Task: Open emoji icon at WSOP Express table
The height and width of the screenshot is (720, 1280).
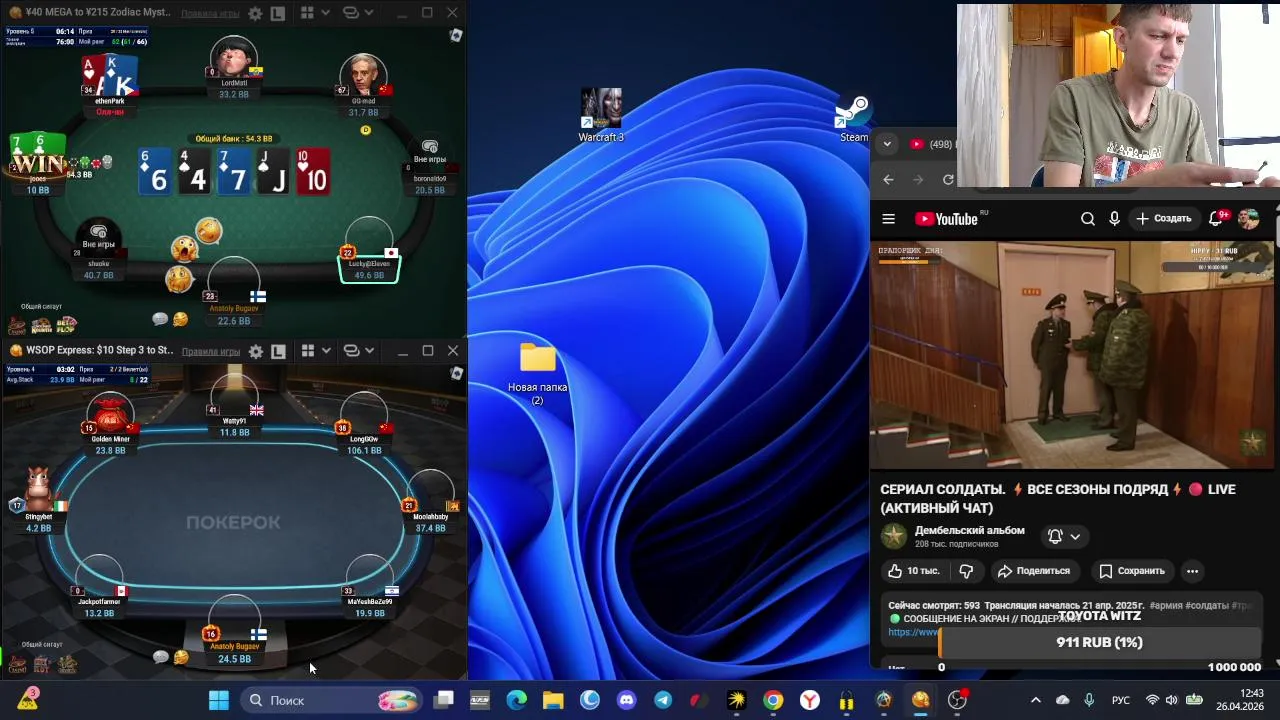Action: coord(180,657)
